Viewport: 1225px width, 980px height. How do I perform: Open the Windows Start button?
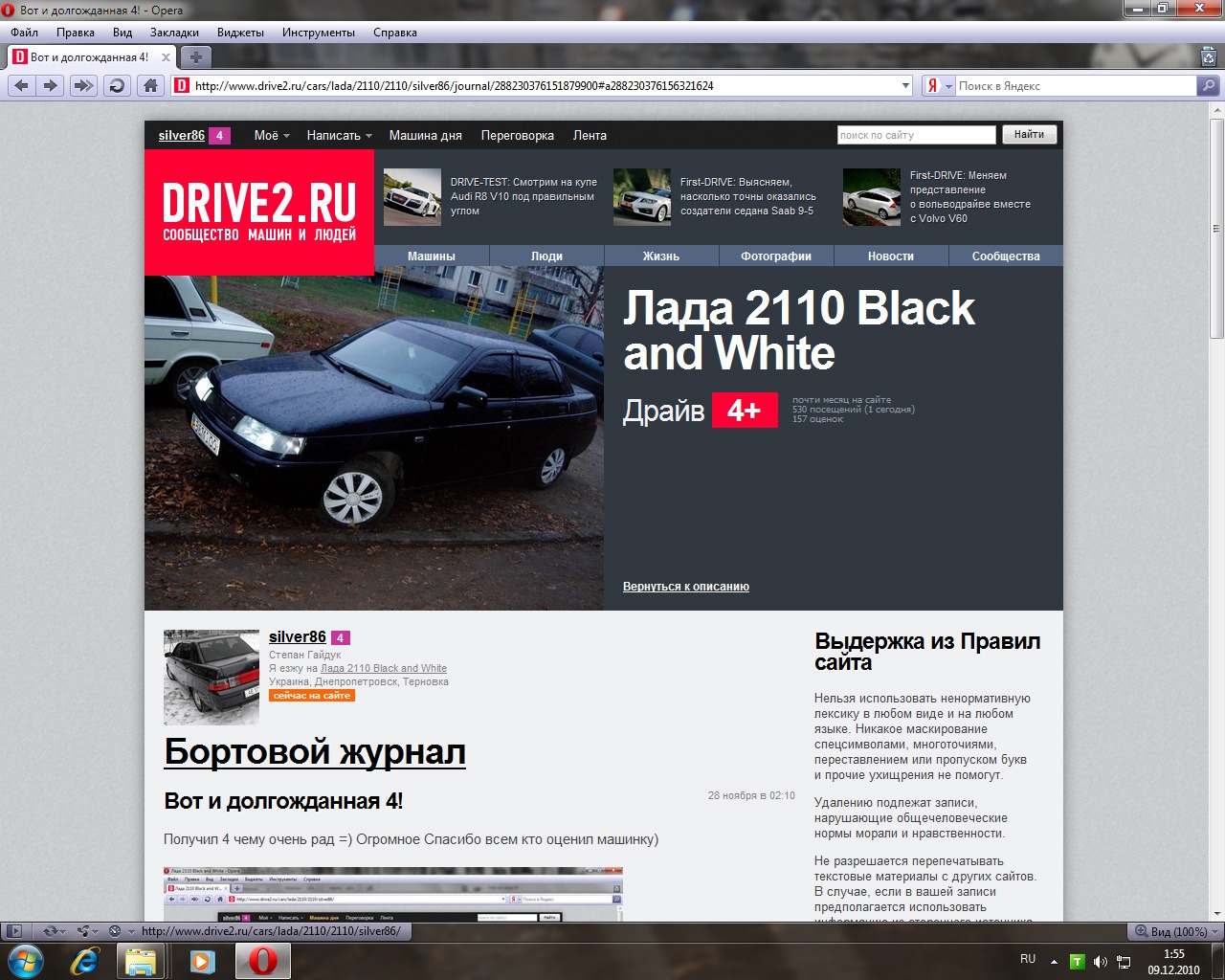[24, 960]
